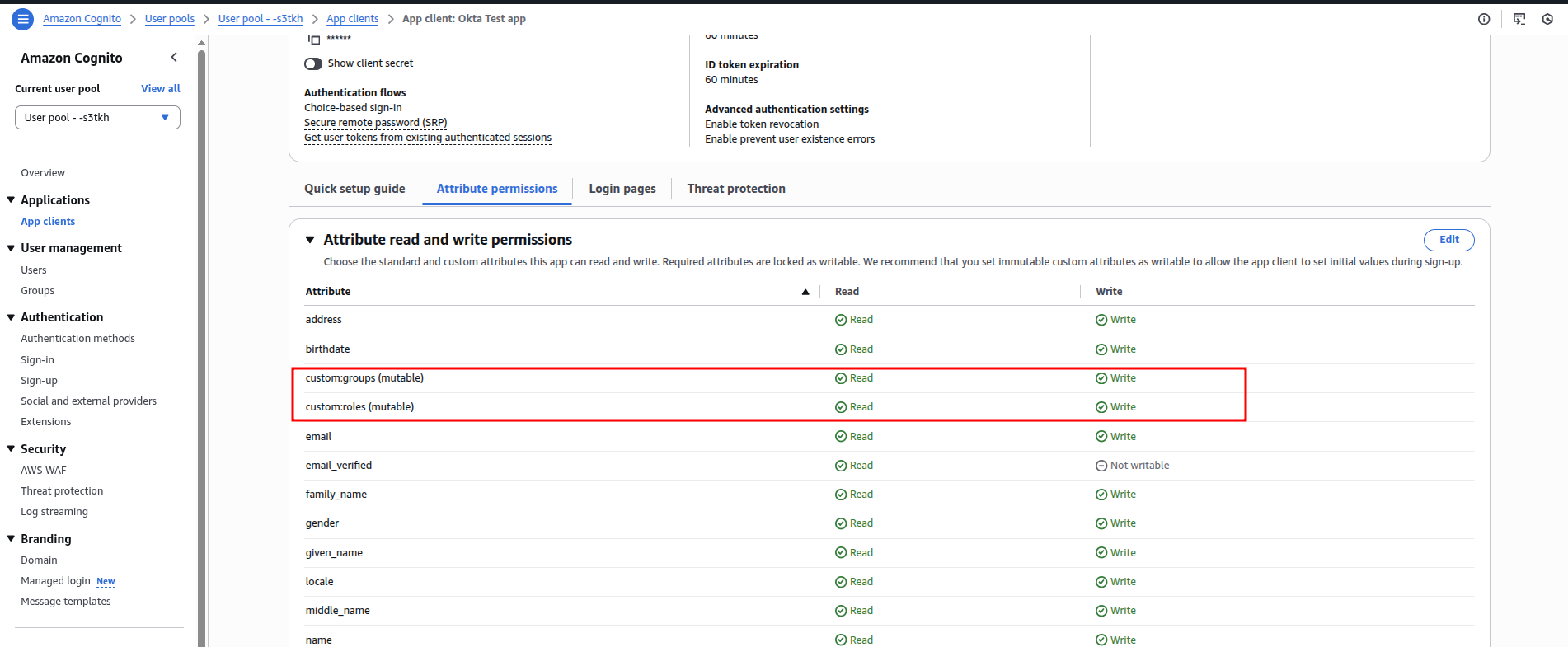Copy the client secret using copy icon
Image resolution: width=1568 pixels, height=647 pixels.
313,39
